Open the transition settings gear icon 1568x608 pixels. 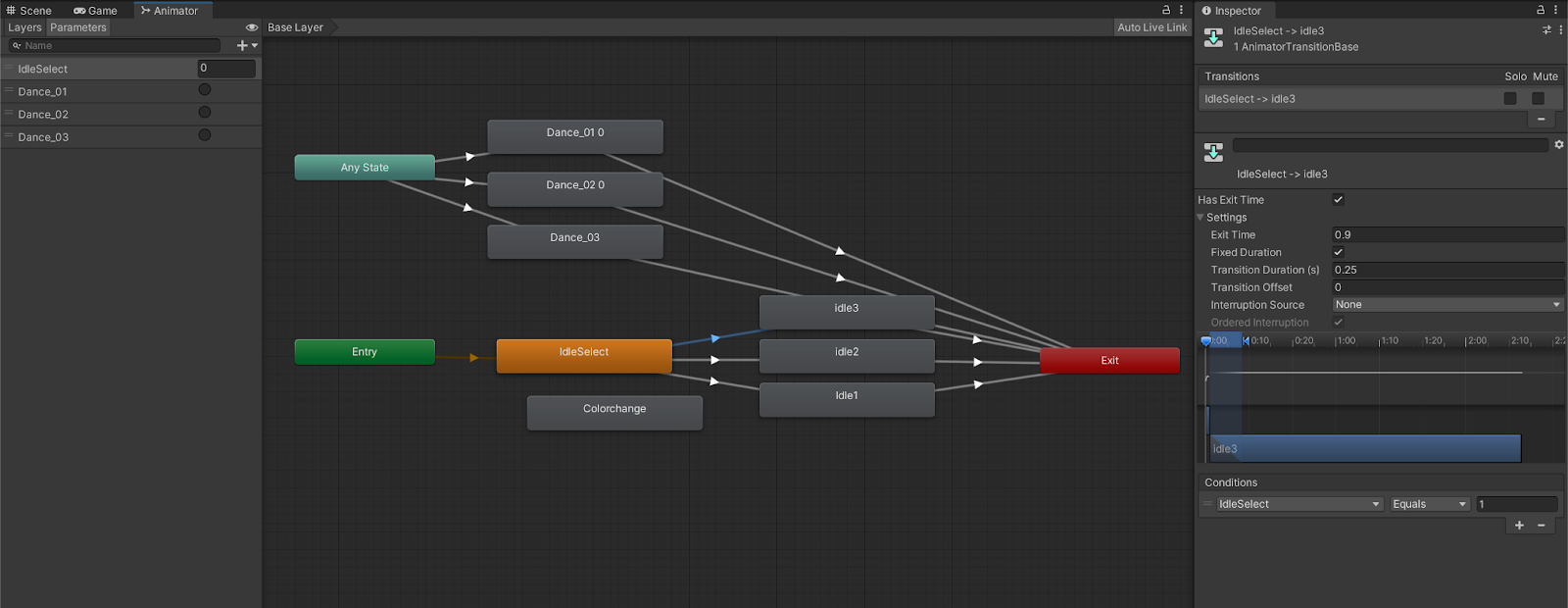click(1558, 145)
